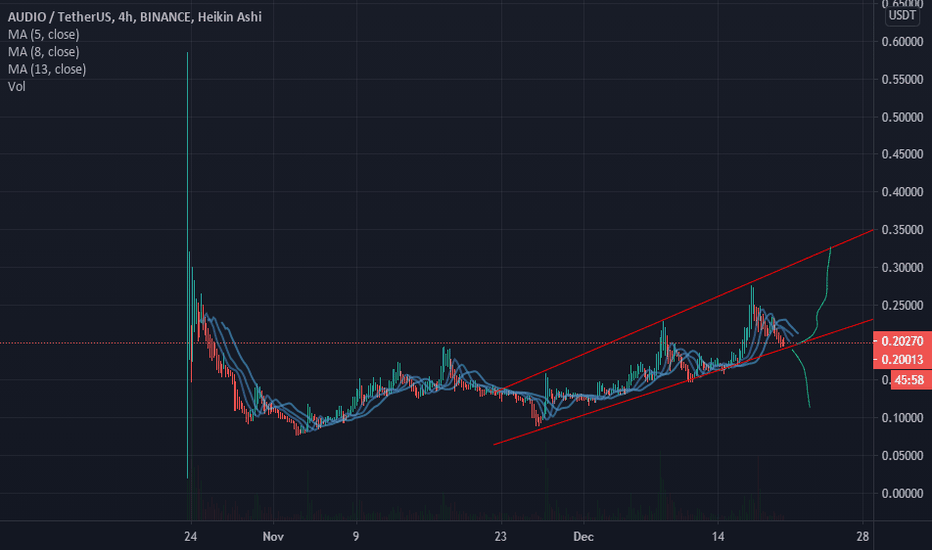Image resolution: width=932 pixels, height=550 pixels.
Task: Click the 45:58 countdown timer label
Action: tap(911, 379)
